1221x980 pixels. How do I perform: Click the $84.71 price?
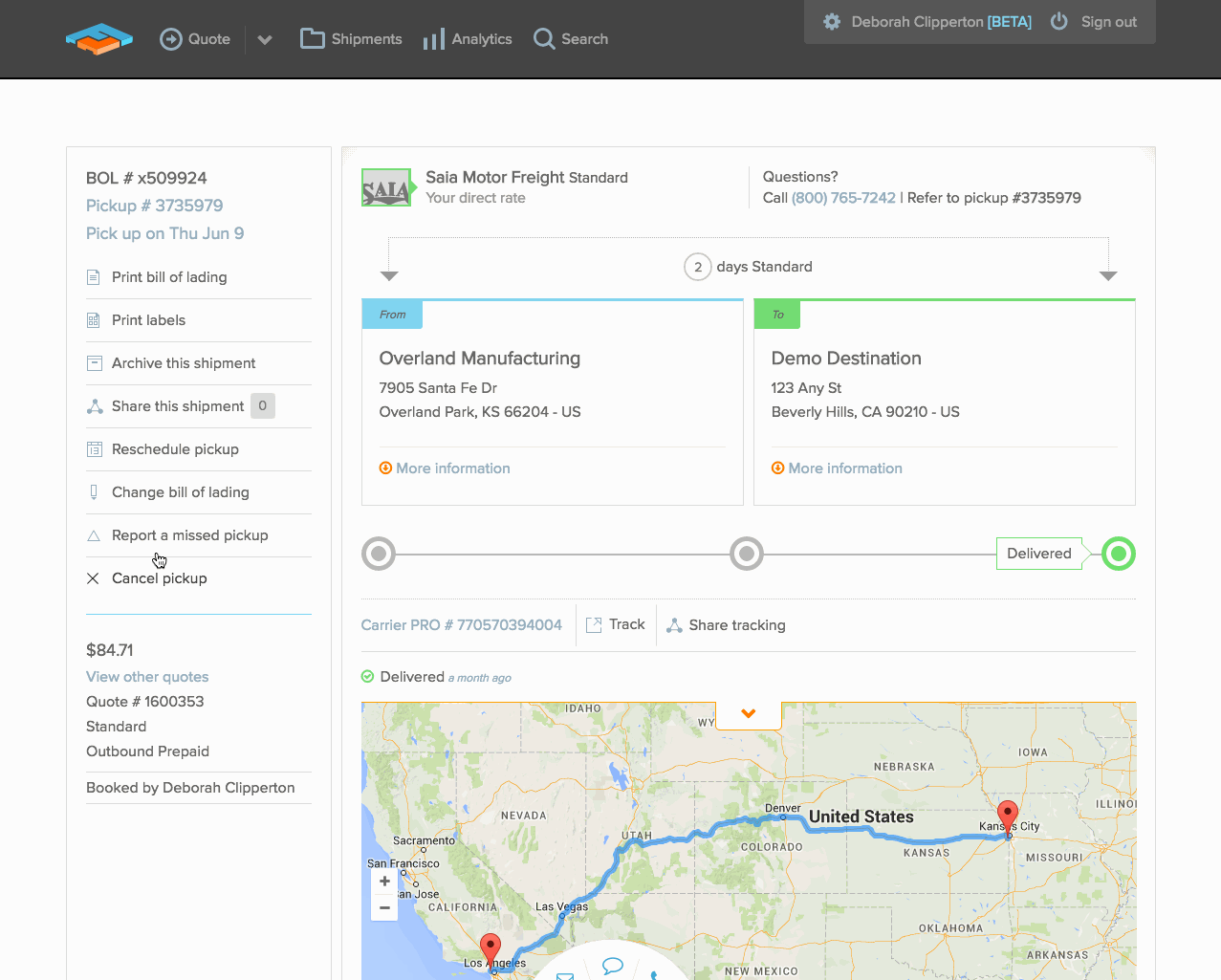coord(110,650)
